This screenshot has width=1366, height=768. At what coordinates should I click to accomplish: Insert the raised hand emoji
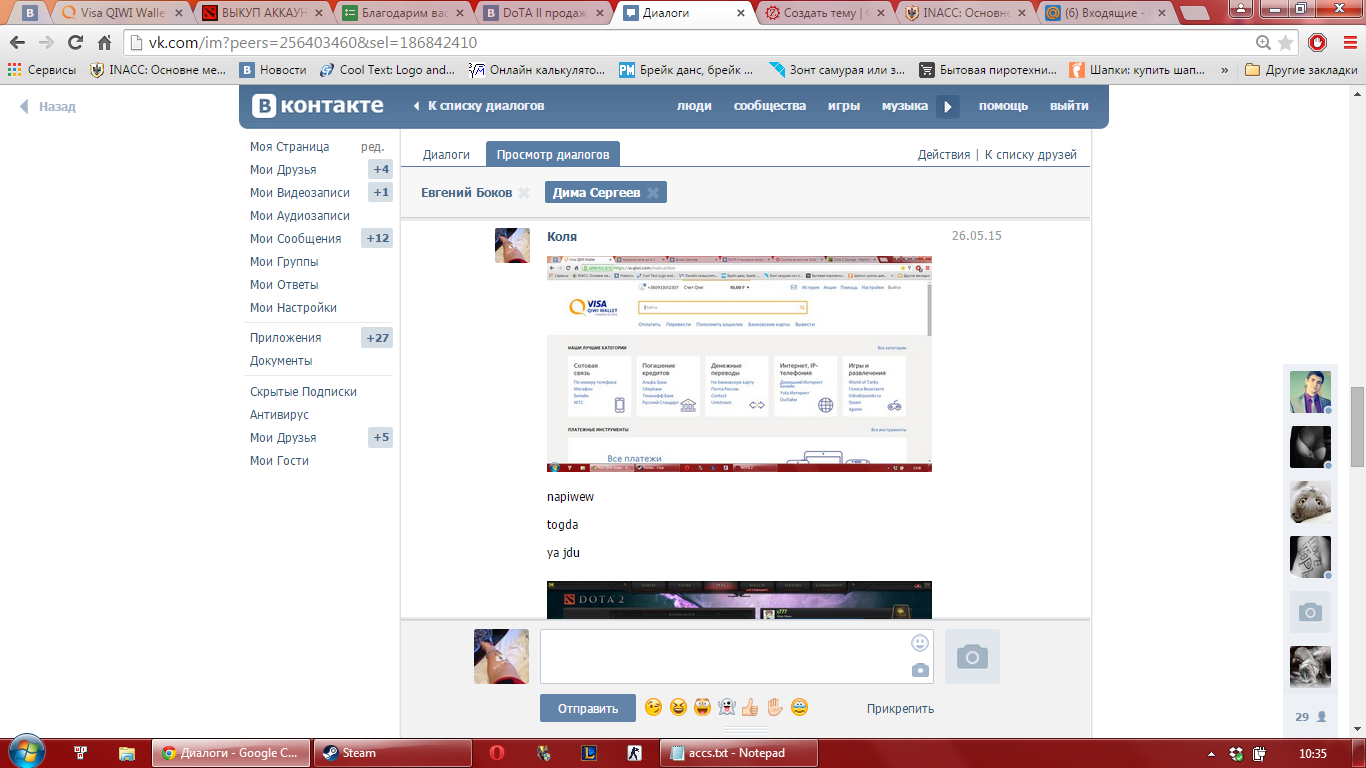[775, 708]
